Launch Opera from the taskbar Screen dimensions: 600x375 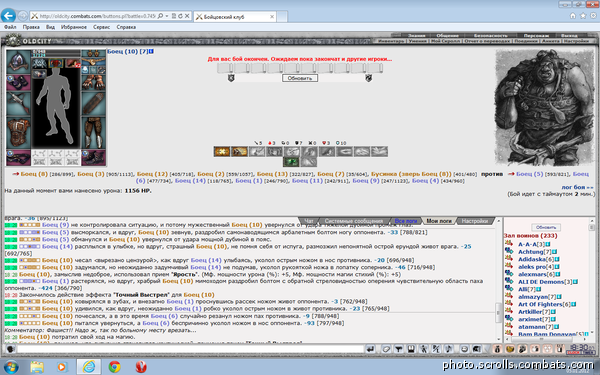point(141,367)
